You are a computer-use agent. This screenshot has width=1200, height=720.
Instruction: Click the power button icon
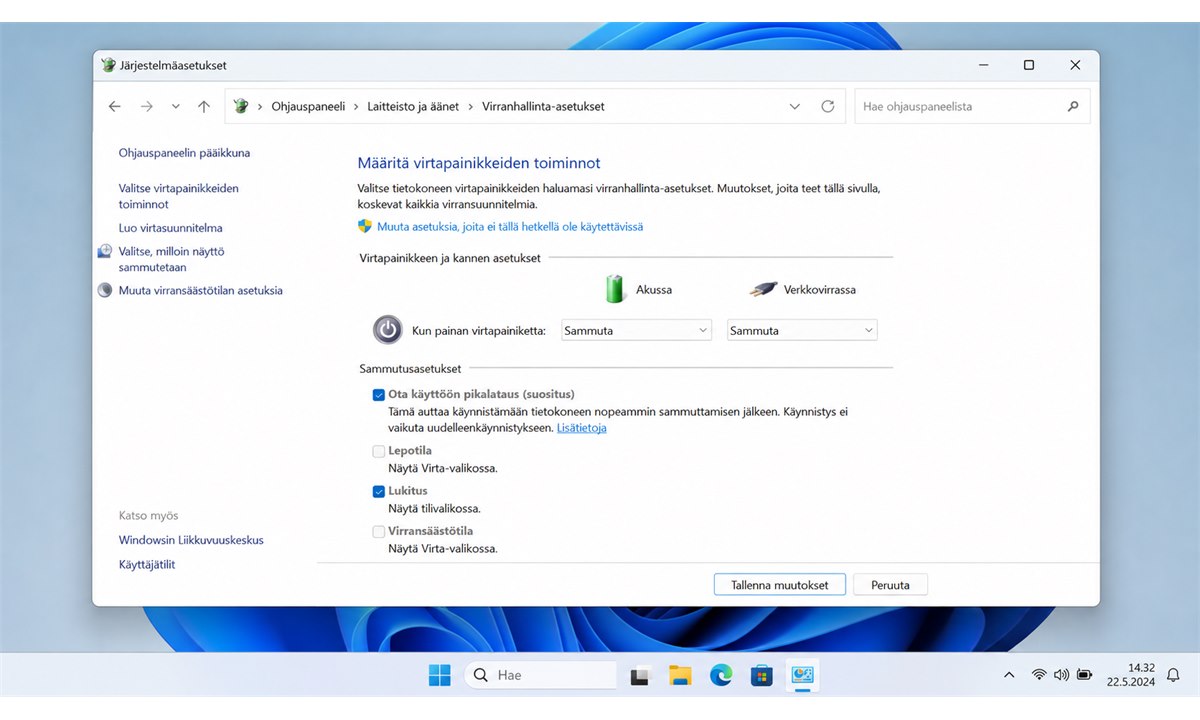click(x=387, y=329)
